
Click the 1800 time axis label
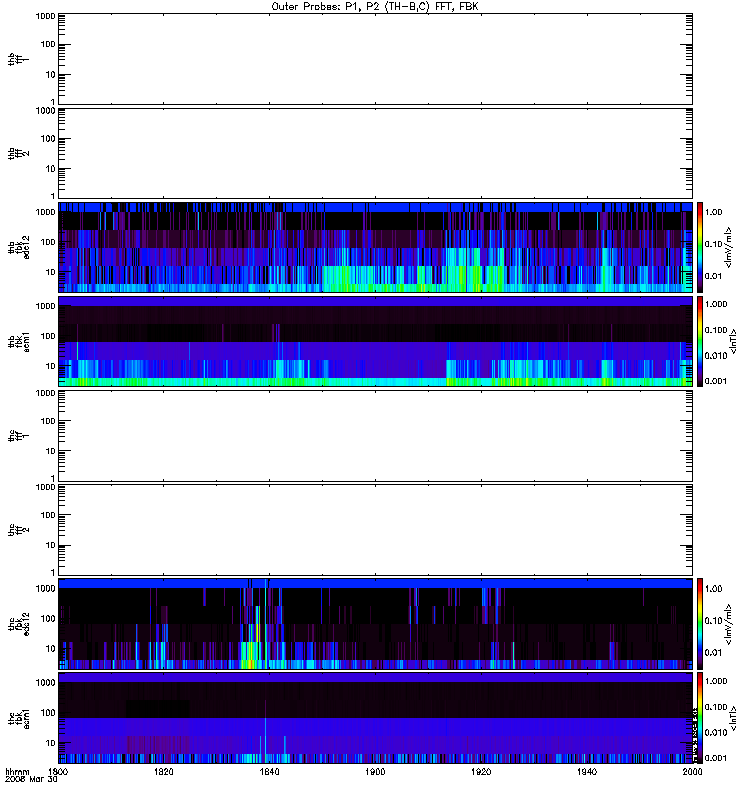(58, 772)
